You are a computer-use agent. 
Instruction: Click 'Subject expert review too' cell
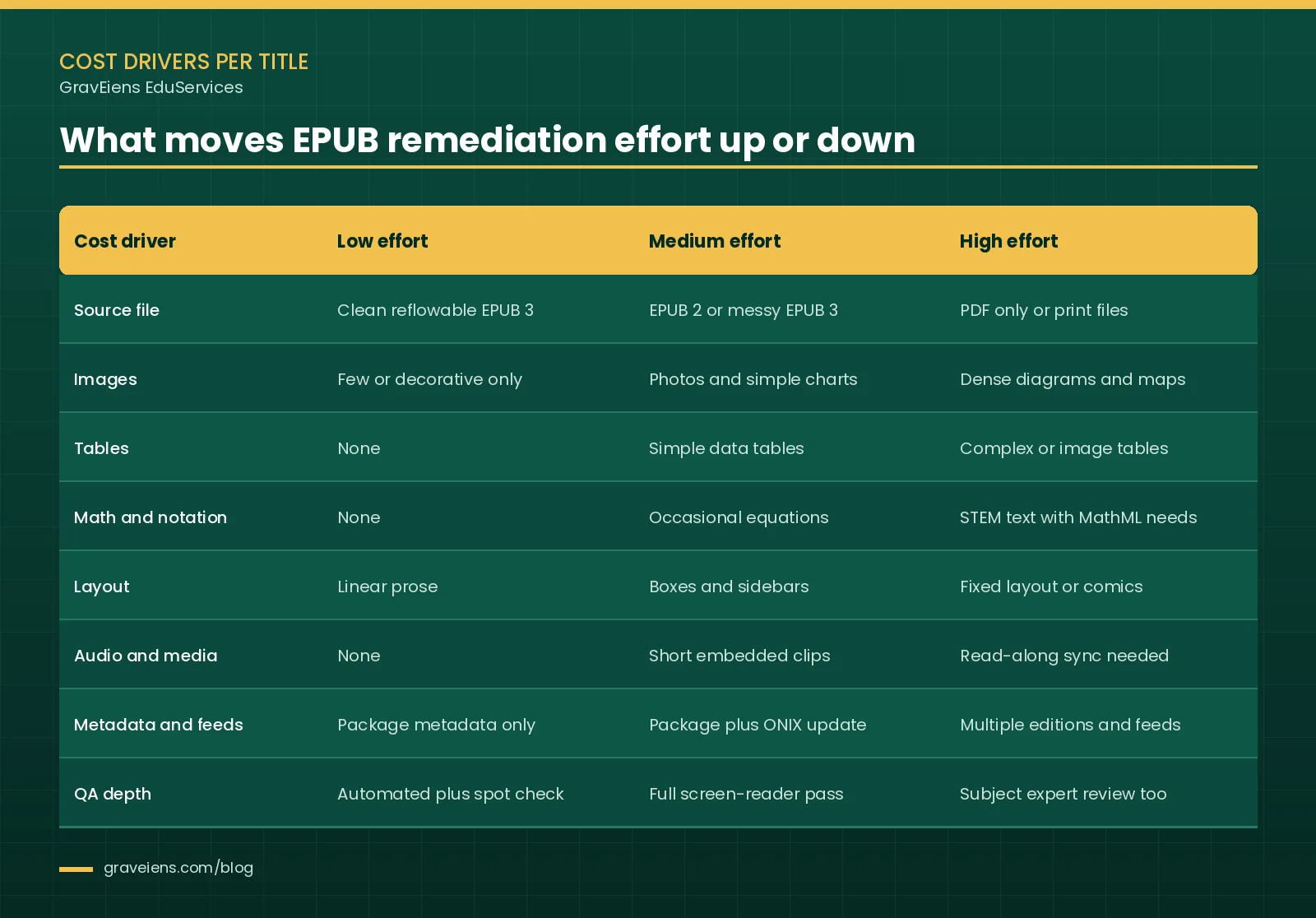tap(1063, 794)
